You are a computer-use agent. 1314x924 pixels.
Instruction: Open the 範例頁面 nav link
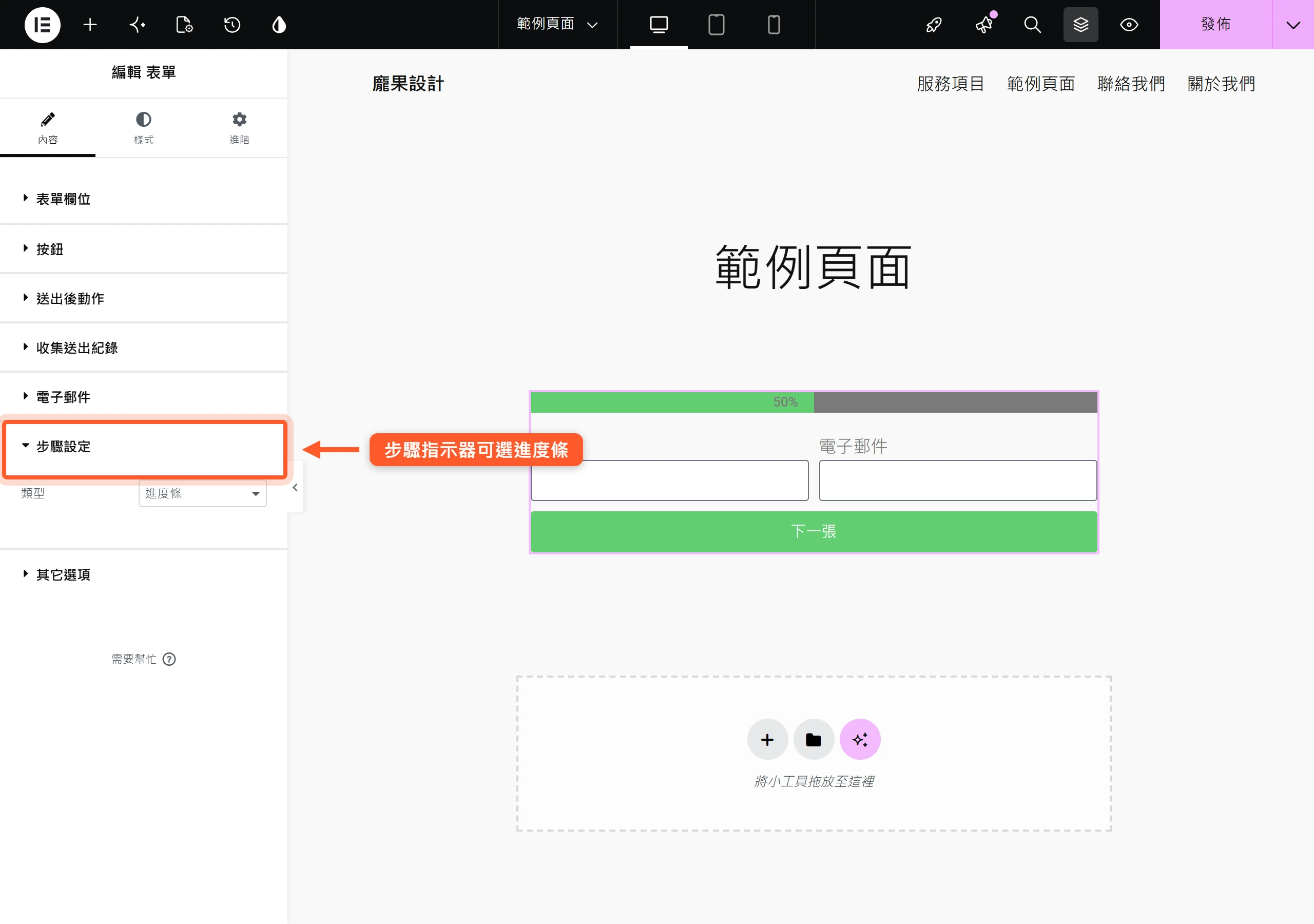(1040, 84)
